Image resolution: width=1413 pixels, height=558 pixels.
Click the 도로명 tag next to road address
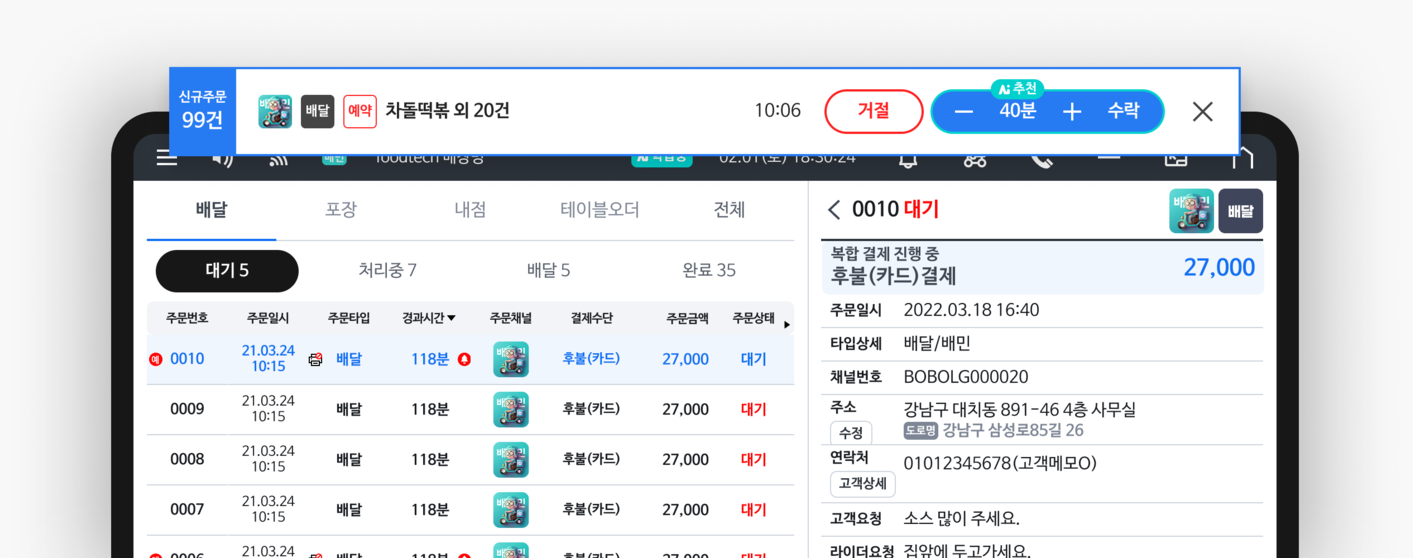tap(920, 431)
